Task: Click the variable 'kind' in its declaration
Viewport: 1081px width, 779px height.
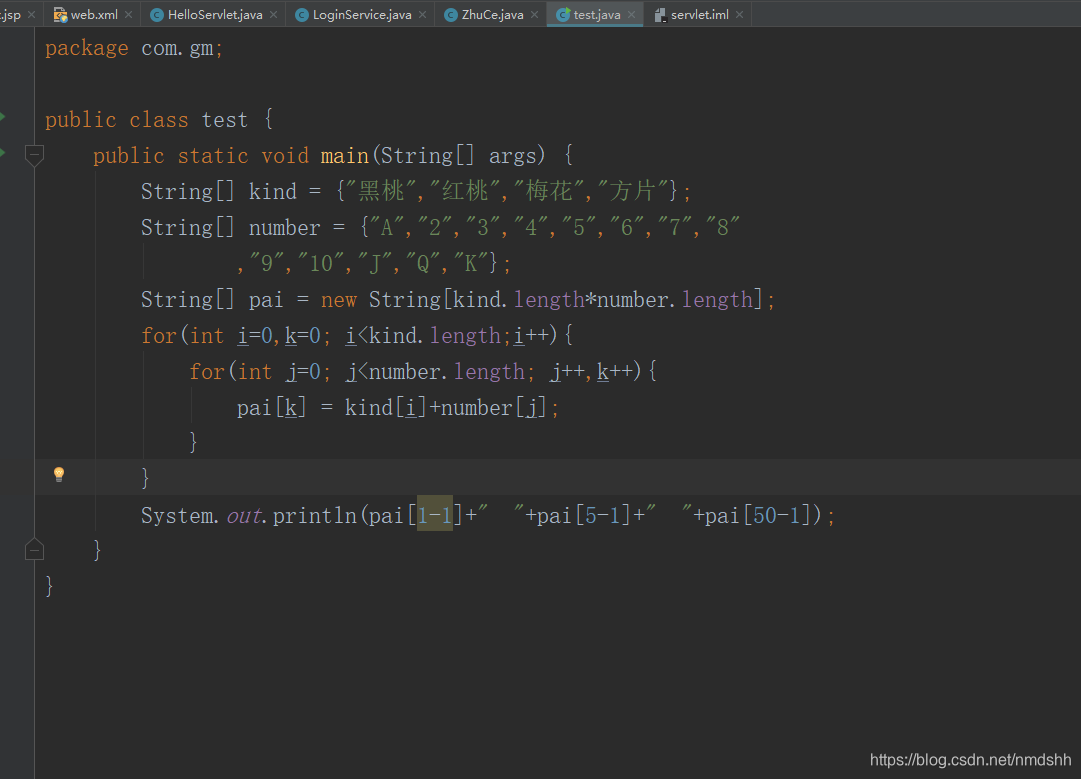Action: pos(272,192)
